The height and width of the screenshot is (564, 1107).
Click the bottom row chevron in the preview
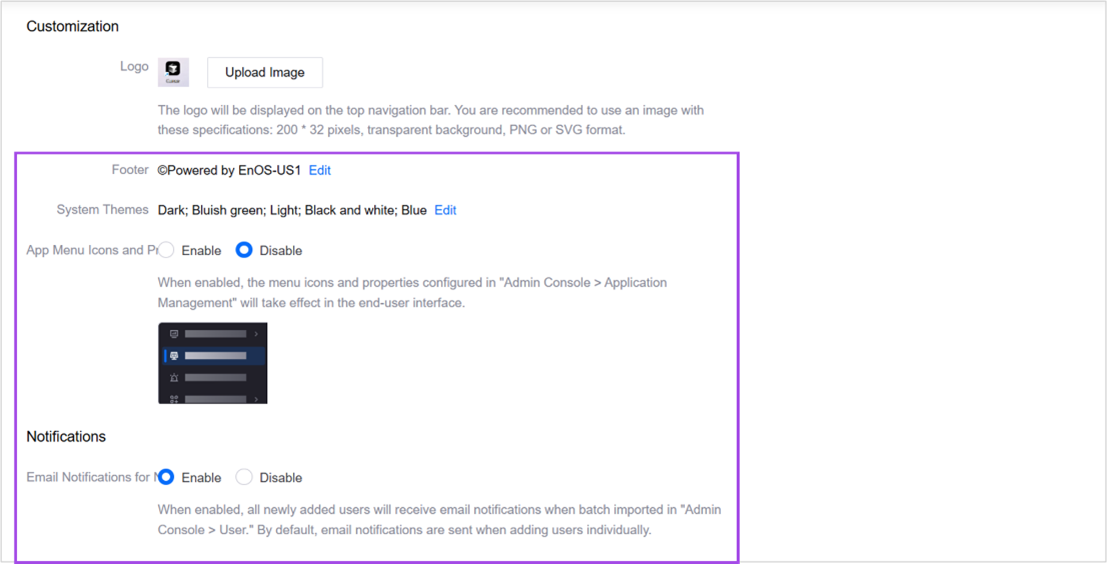point(256,399)
